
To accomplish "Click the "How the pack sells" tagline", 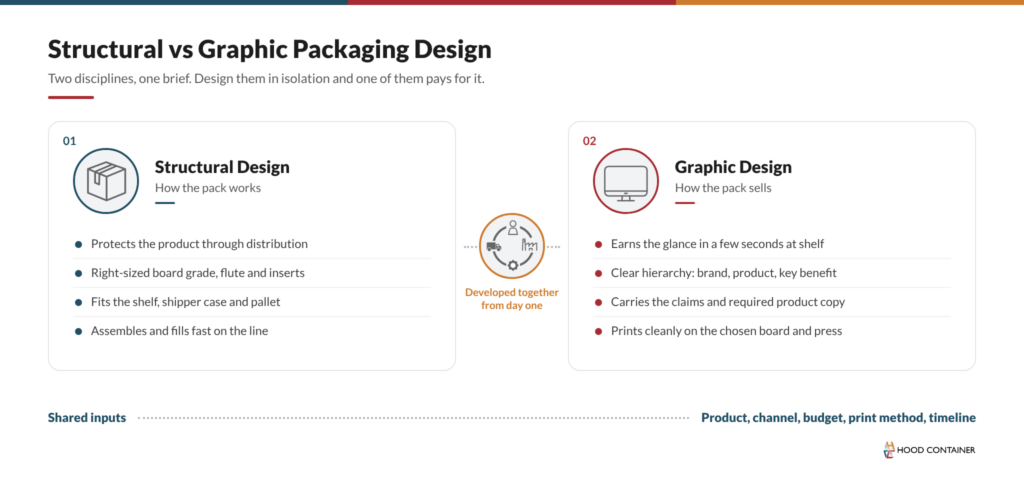I will tap(723, 188).
